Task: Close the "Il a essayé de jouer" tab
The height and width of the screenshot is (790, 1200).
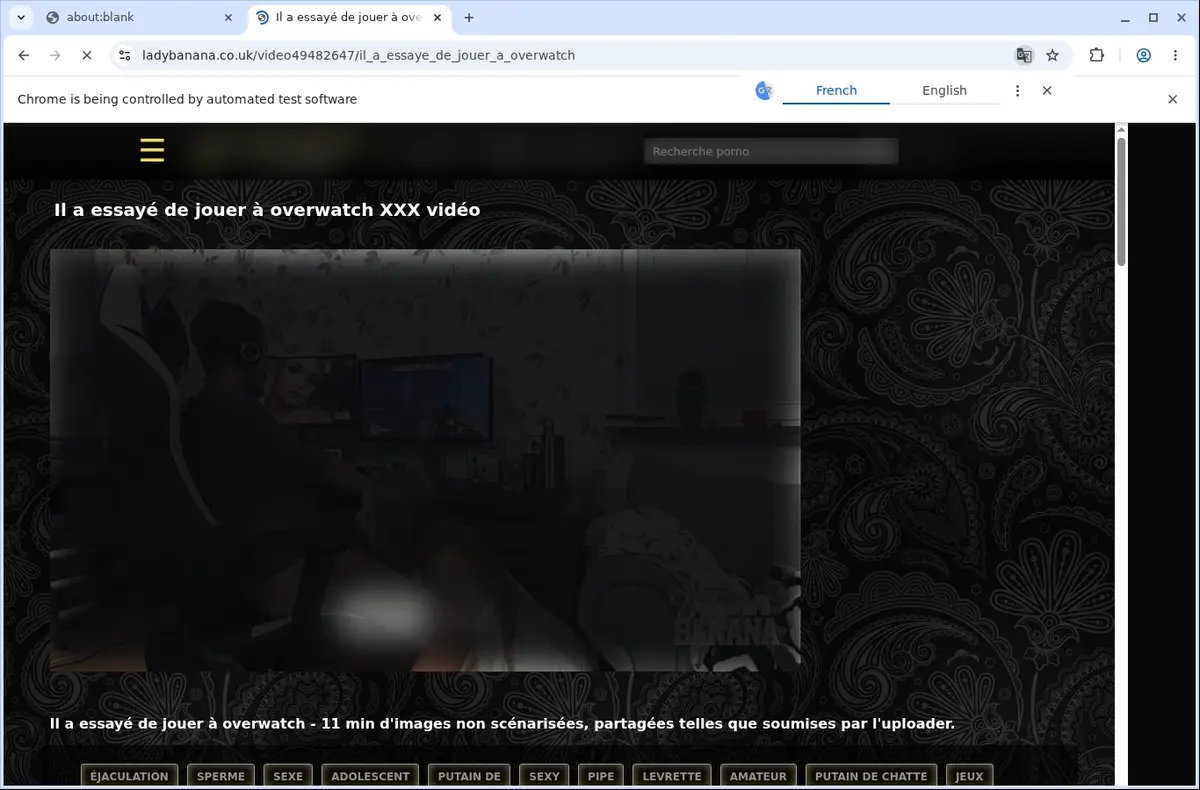Action: point(437,17)
